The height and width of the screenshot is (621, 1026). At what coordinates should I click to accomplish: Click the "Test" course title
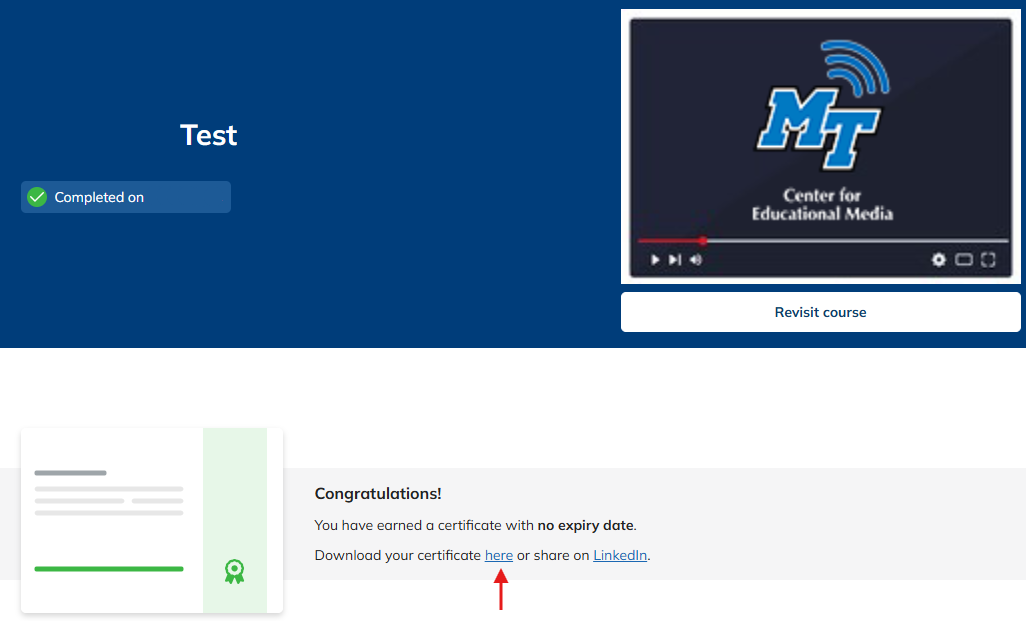point(208,135)
